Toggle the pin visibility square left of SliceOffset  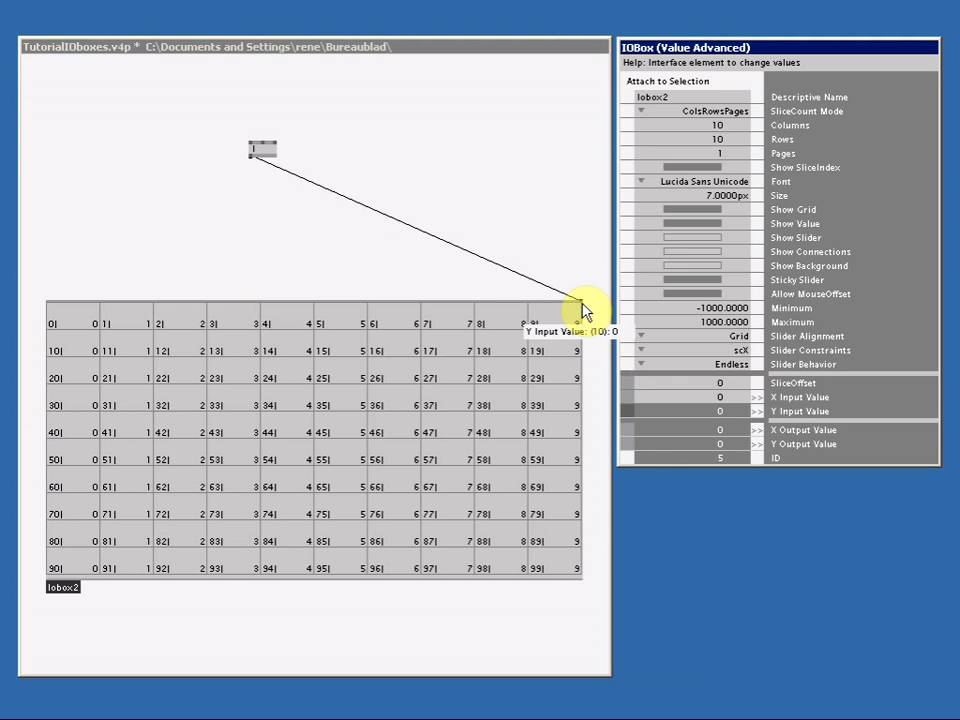(x=627, y=383)
